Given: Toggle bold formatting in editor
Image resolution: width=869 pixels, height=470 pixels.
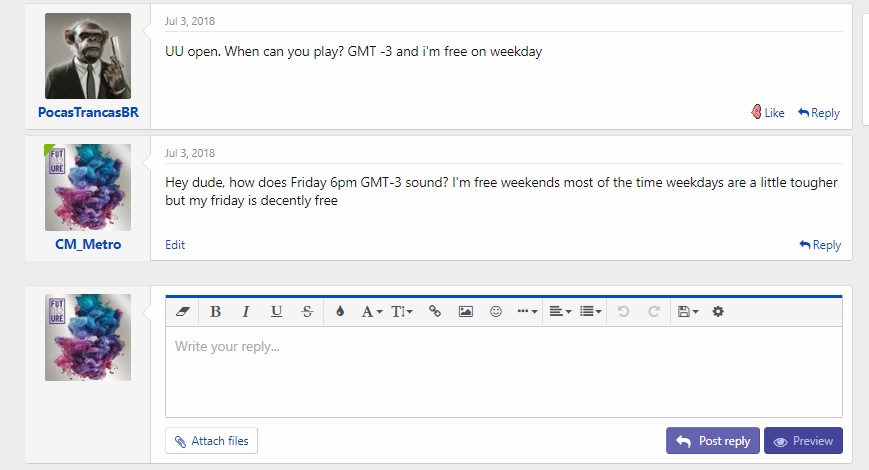Looking at the screenshot, I should click(x=215, y=311).
